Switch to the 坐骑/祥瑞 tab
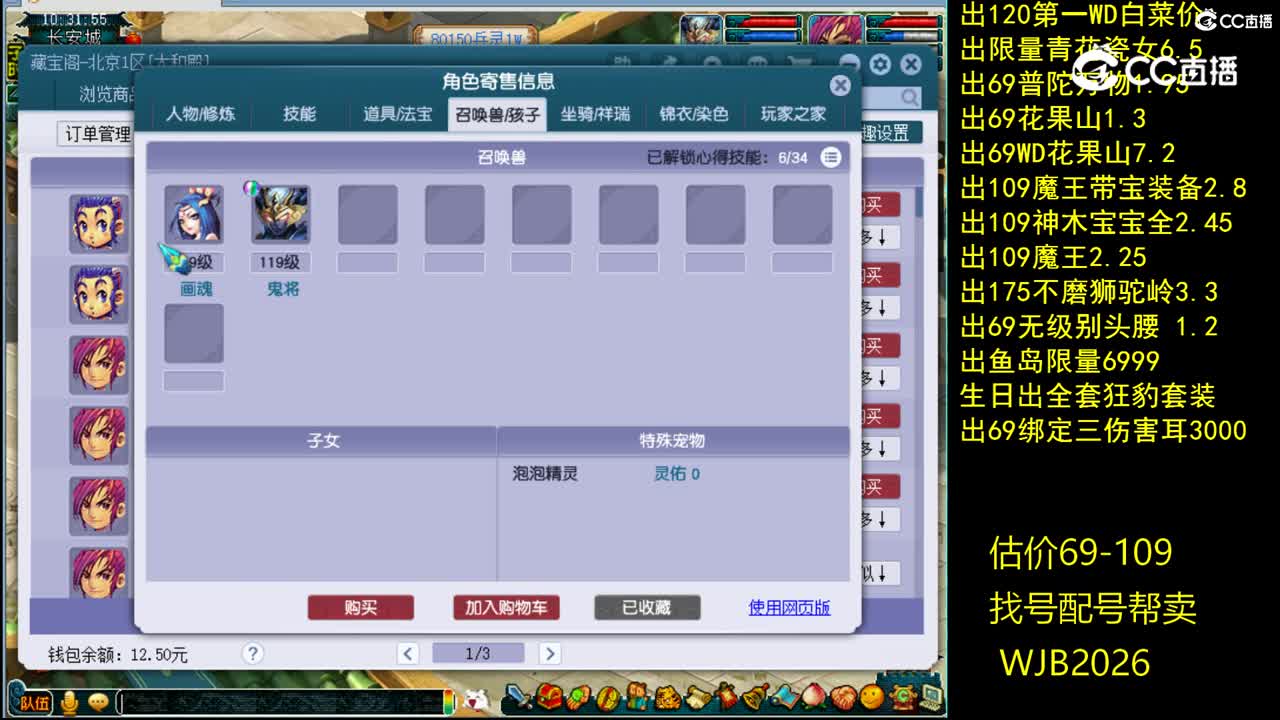 (596, 114)
